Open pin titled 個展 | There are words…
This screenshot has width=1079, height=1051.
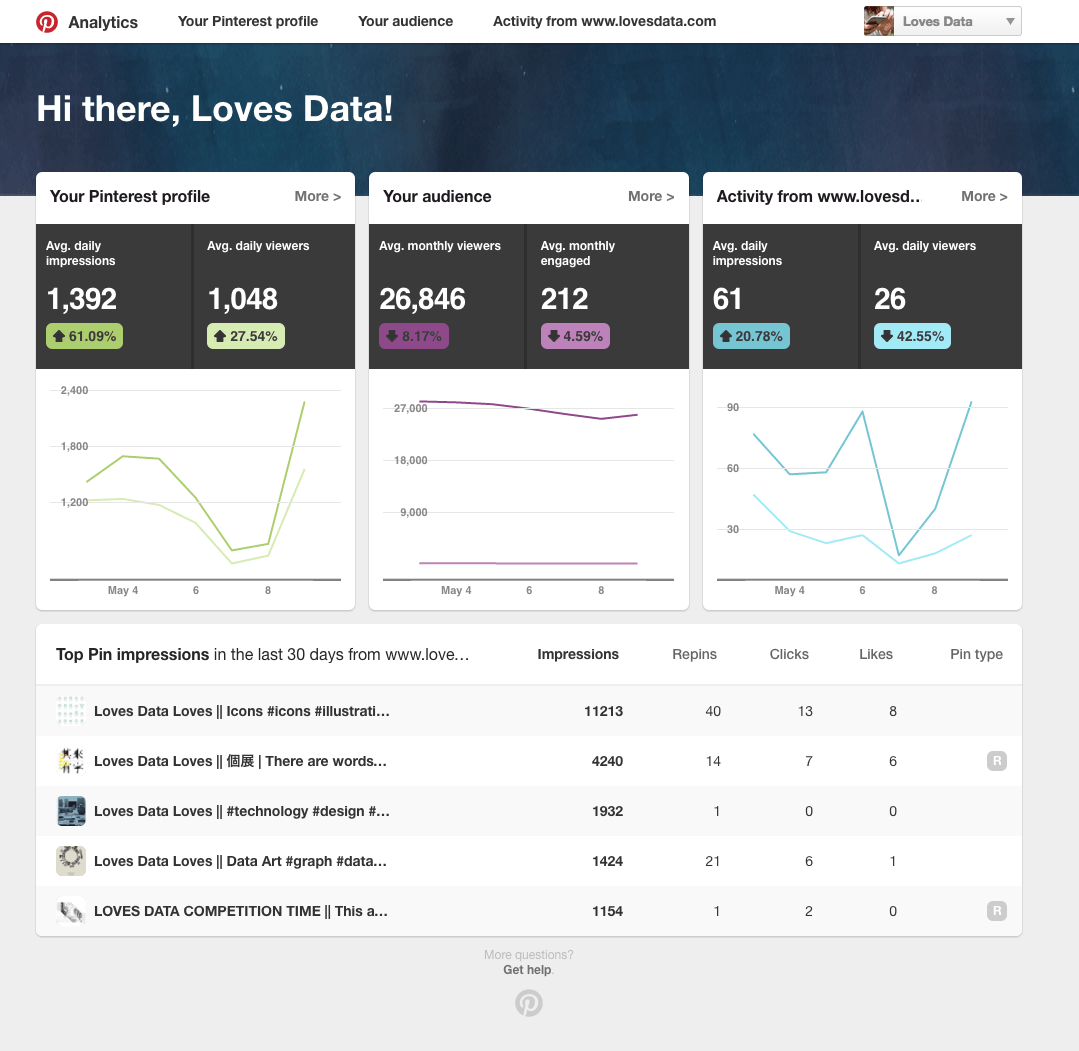coord(240,761)
